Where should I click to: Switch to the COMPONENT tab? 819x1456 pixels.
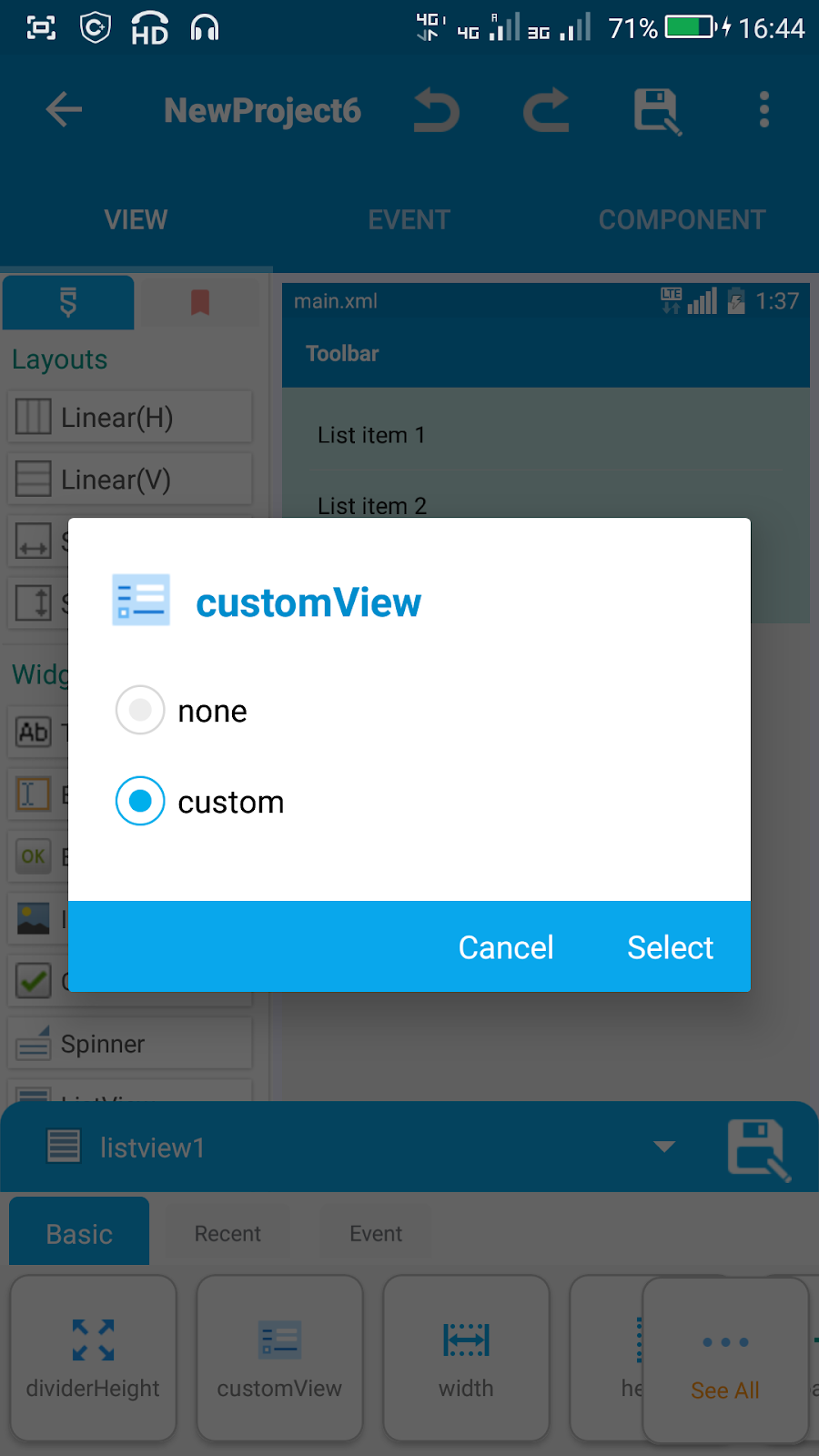pos(682,218)
